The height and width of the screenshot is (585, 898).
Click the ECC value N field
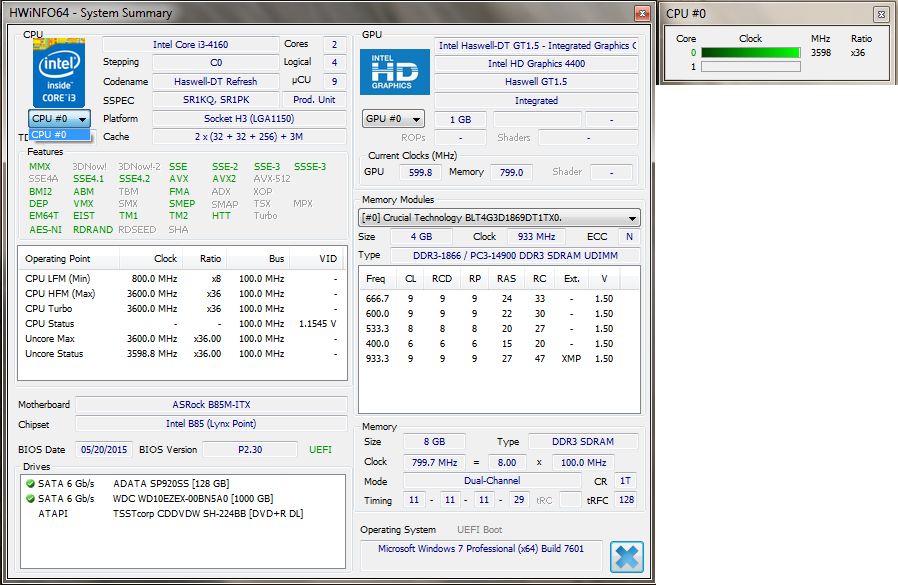tap(629, 237)
